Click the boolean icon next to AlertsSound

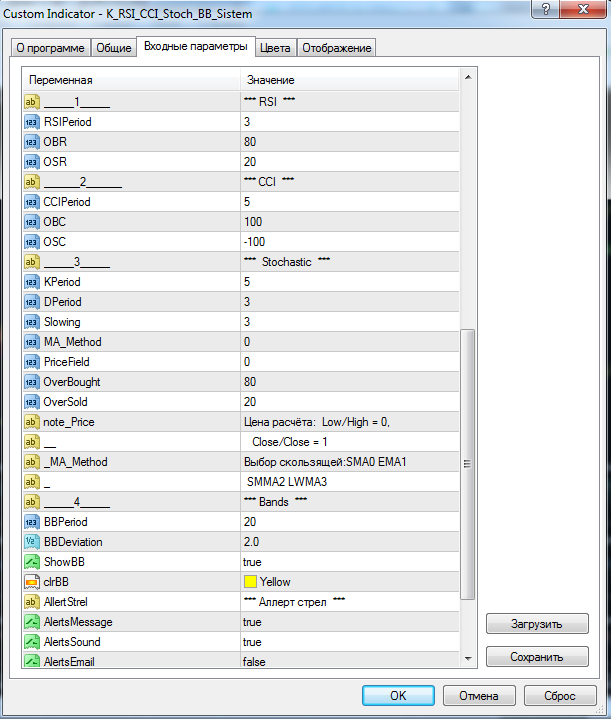click(x=31, y=642)
